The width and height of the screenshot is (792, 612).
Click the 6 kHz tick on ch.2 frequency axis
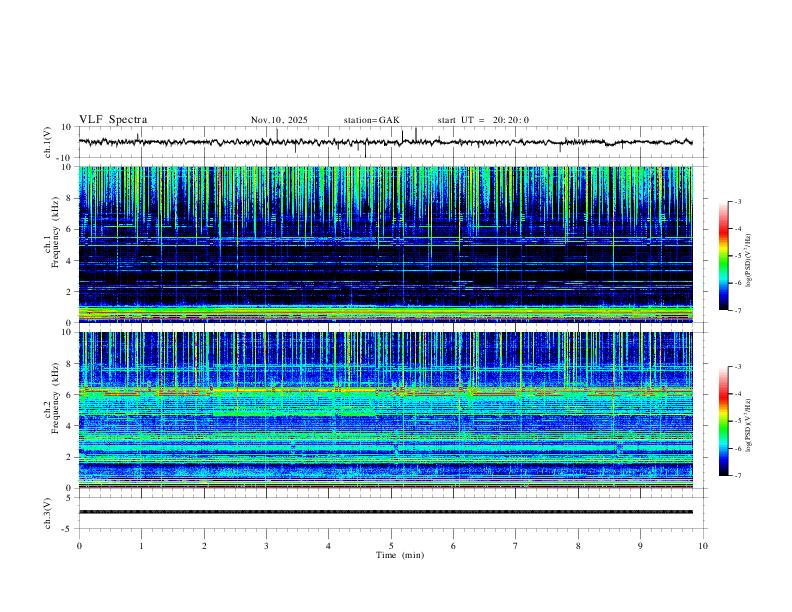pyautogui.click(x=70, y=395)
